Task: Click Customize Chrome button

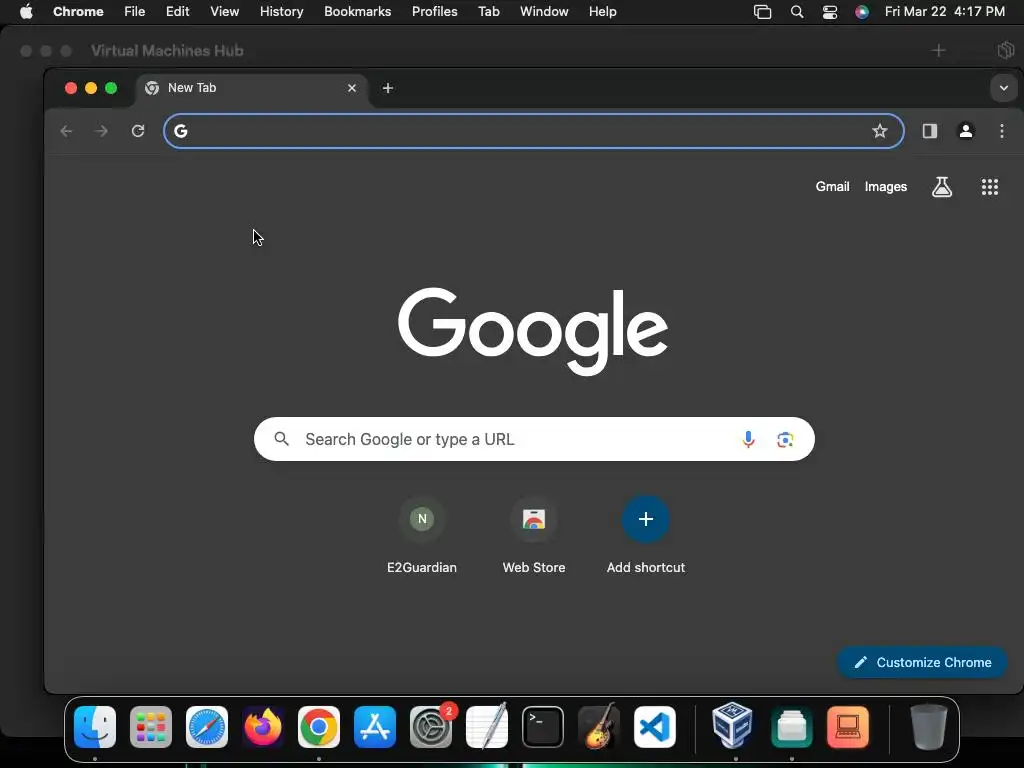Action: 922,662
